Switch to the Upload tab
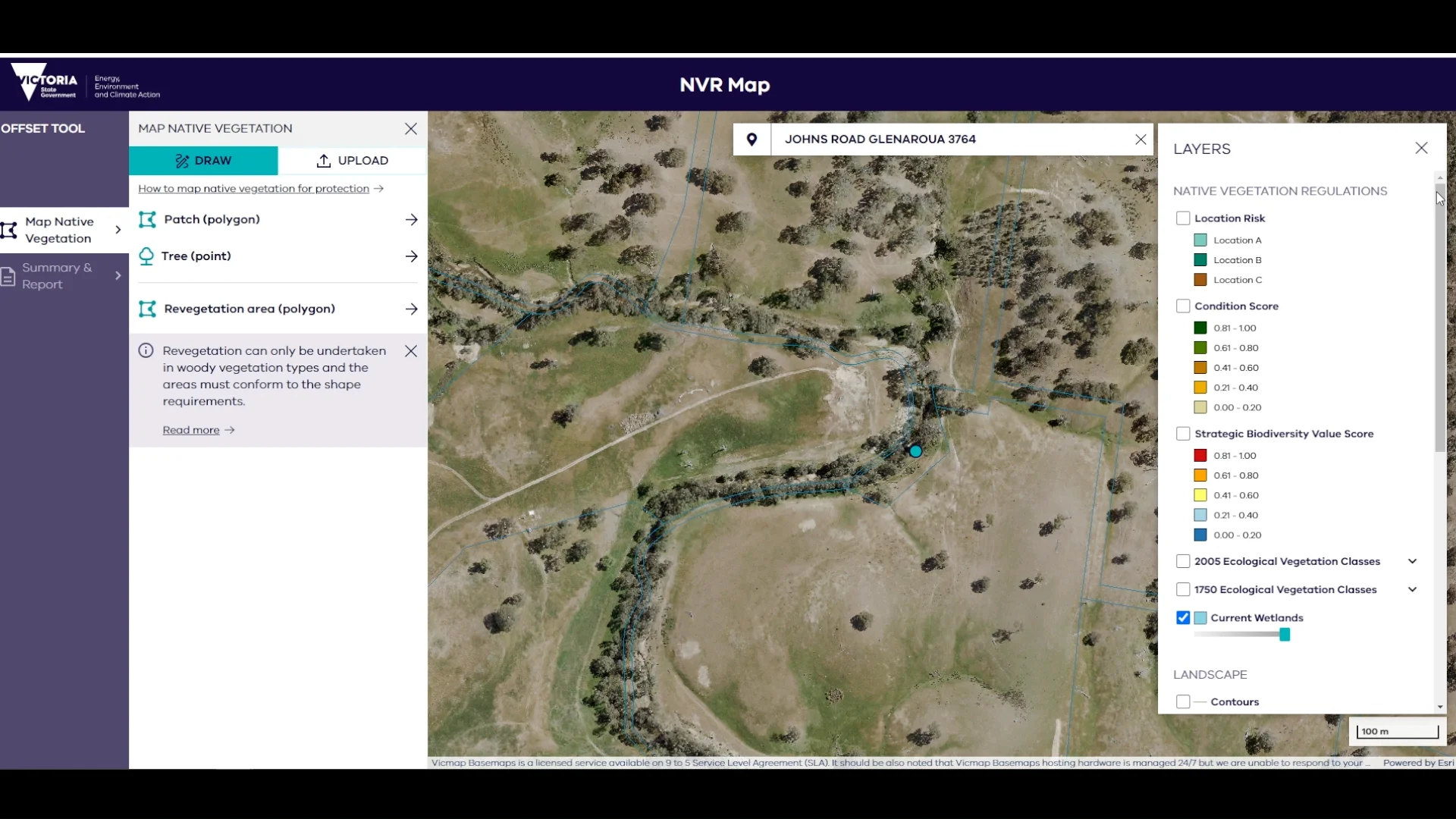 (353, 161)
